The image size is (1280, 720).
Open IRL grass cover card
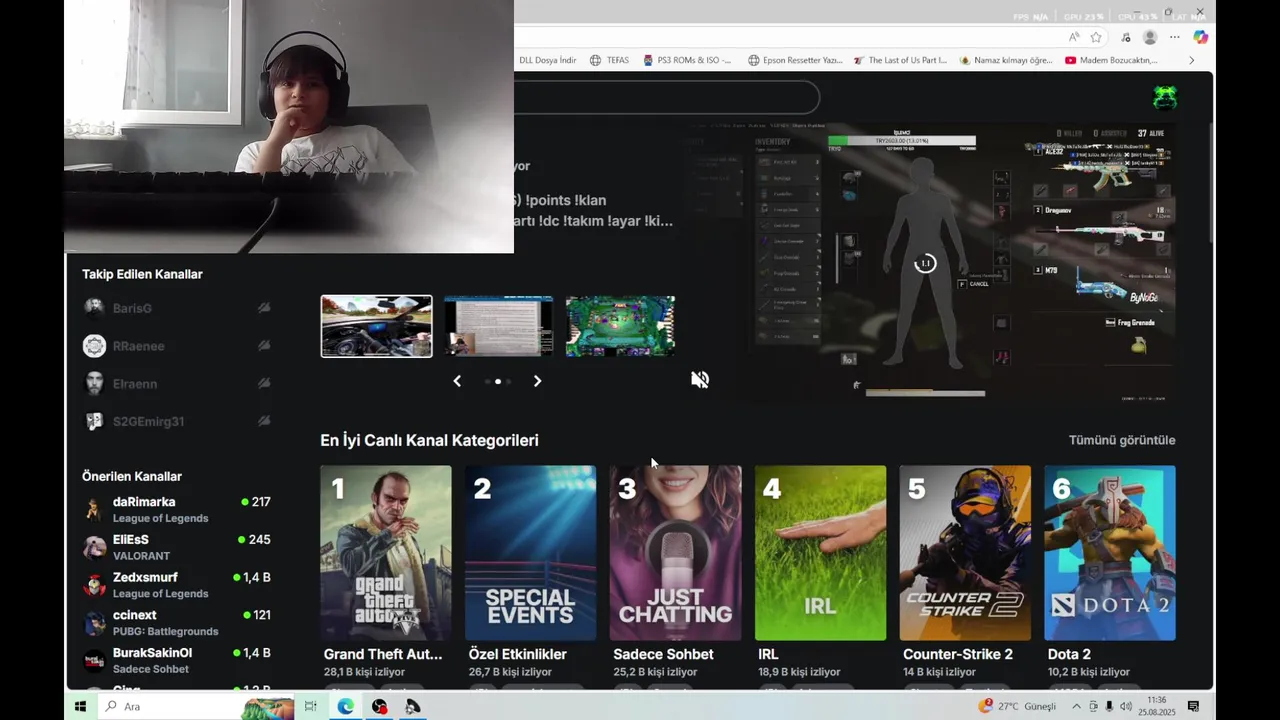[x=821, y=553]
